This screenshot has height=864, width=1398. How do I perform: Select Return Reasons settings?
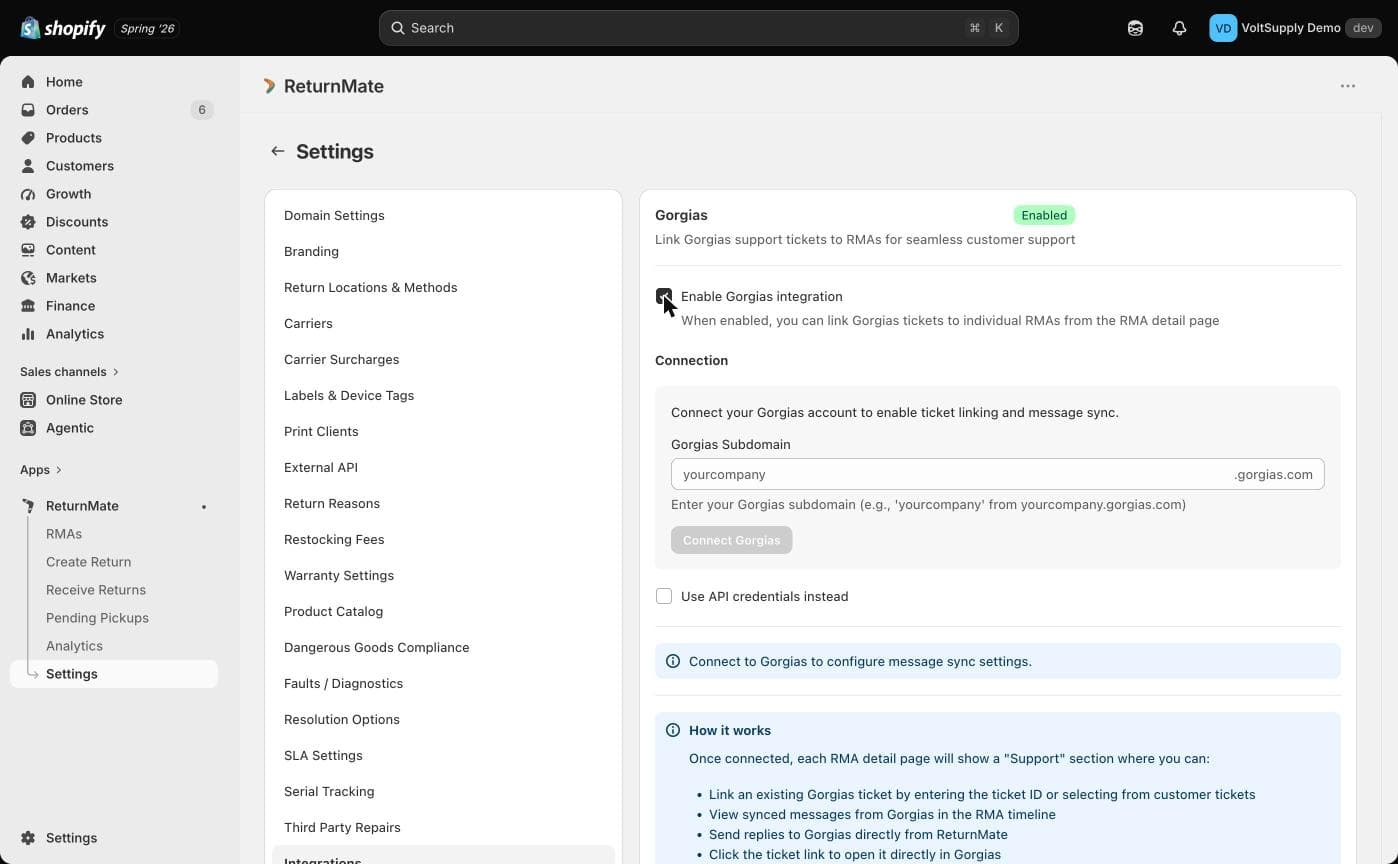pos(332,503)
